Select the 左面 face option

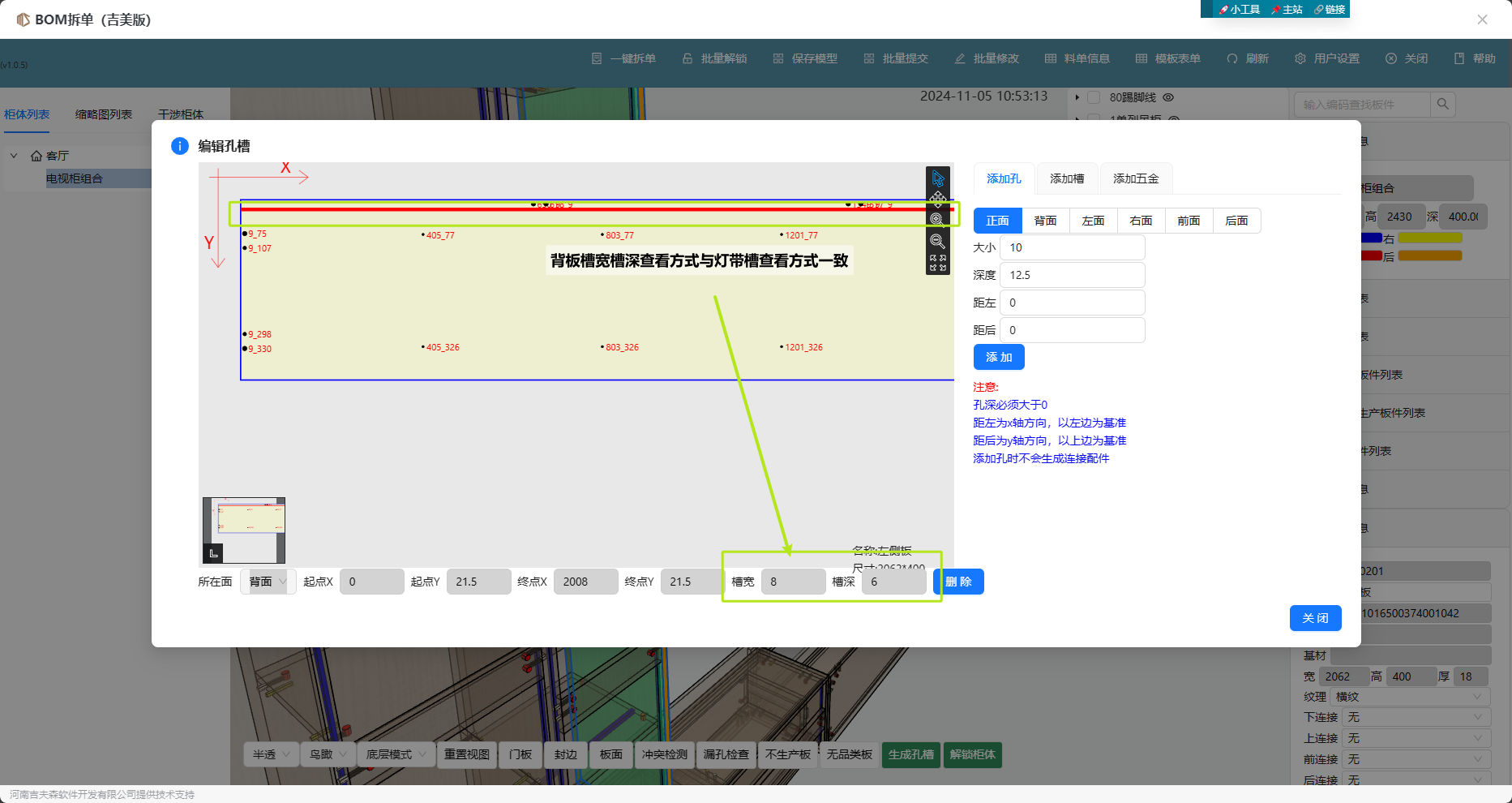(x=1093, y=221)
